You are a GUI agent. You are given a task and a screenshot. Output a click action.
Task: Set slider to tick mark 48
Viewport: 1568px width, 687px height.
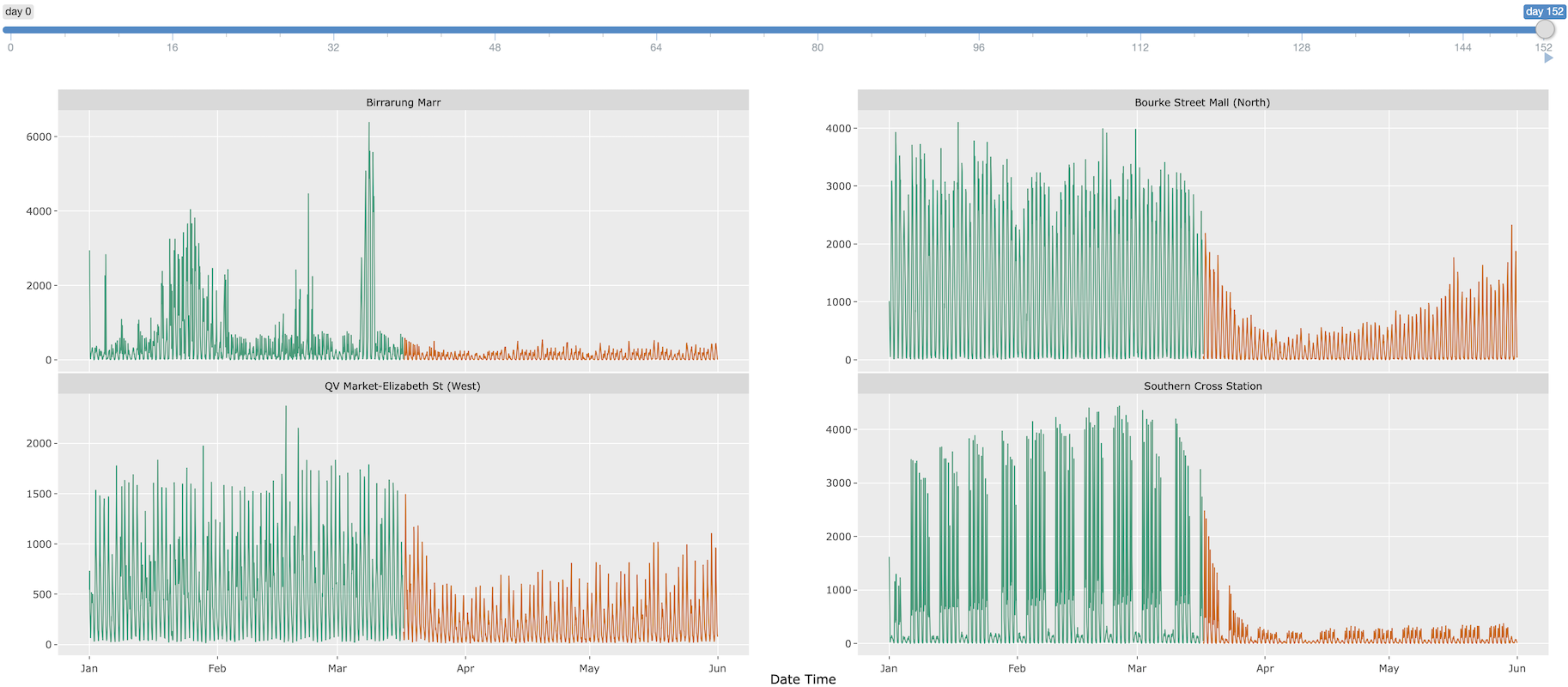coord(495,30)
